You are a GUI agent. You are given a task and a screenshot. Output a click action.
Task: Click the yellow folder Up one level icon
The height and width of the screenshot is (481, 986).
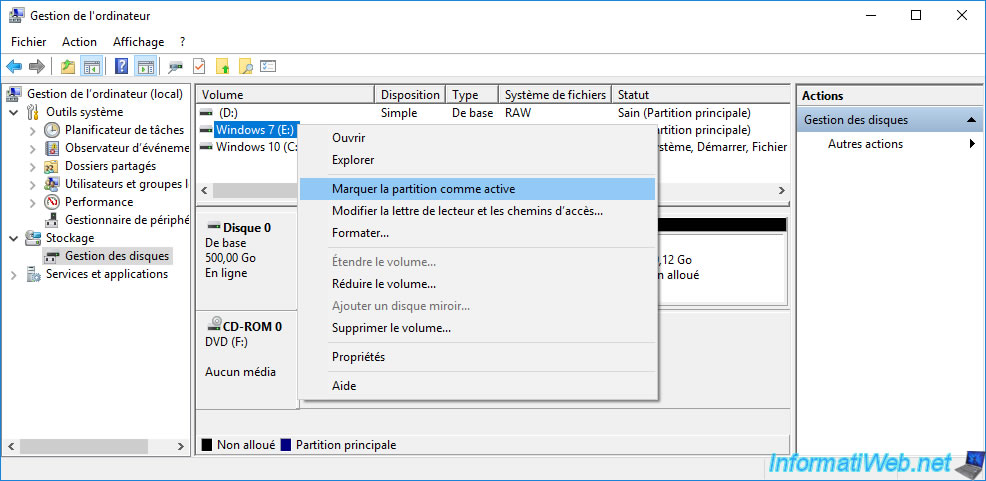coord(67,67)
